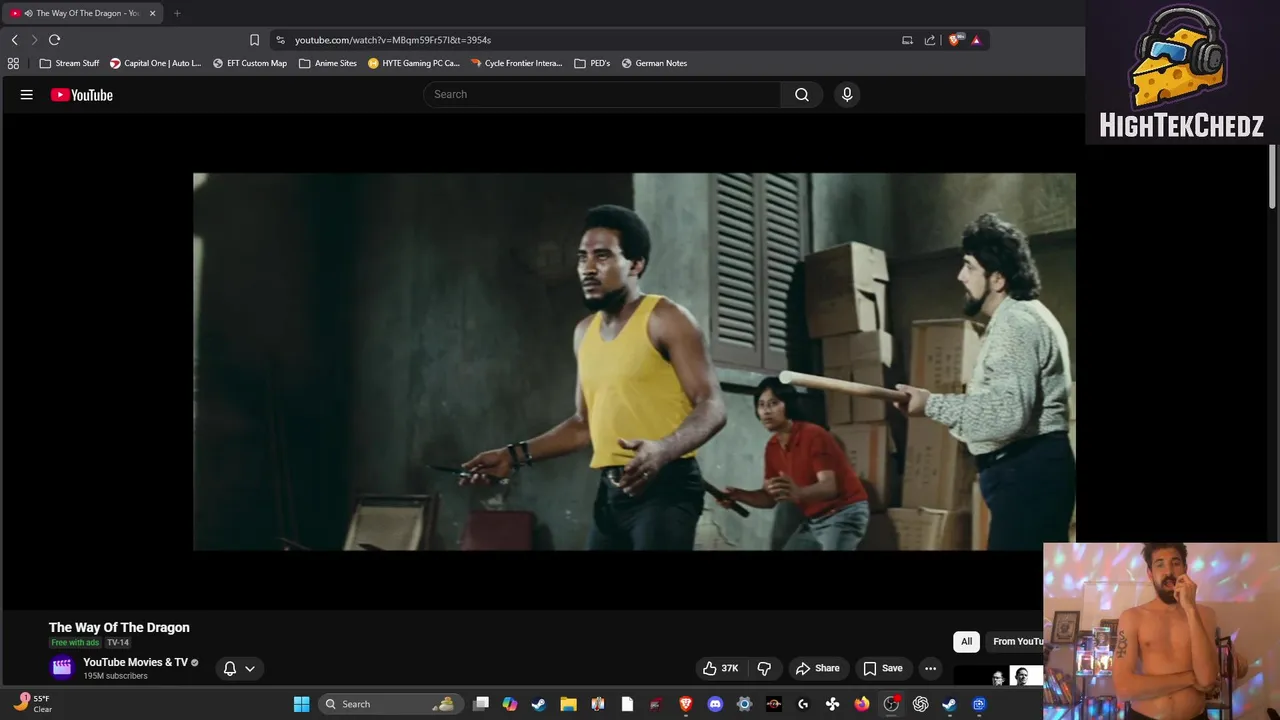Click the 'TV-14' rating badge
This screenshot has height=720, width=1280.
coord(118,643)
